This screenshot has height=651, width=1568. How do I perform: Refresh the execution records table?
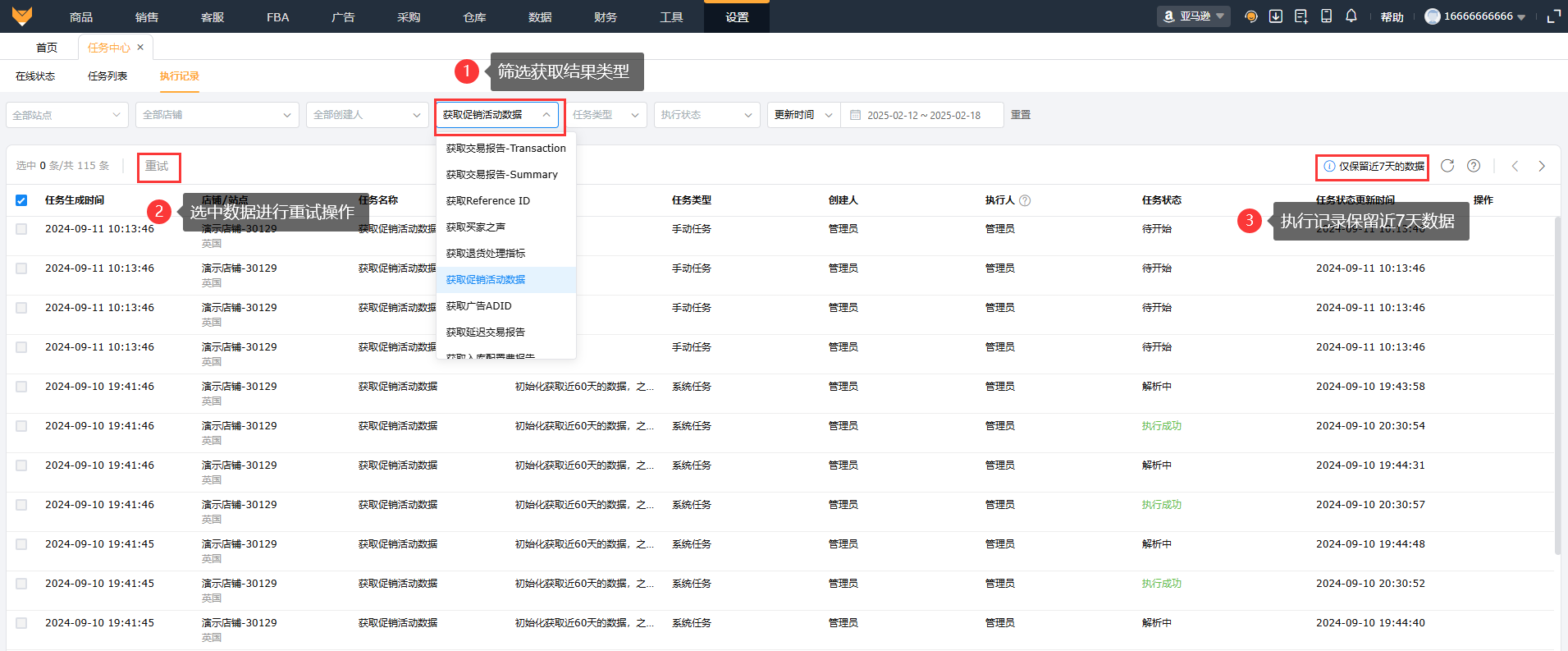[1447, 166]
